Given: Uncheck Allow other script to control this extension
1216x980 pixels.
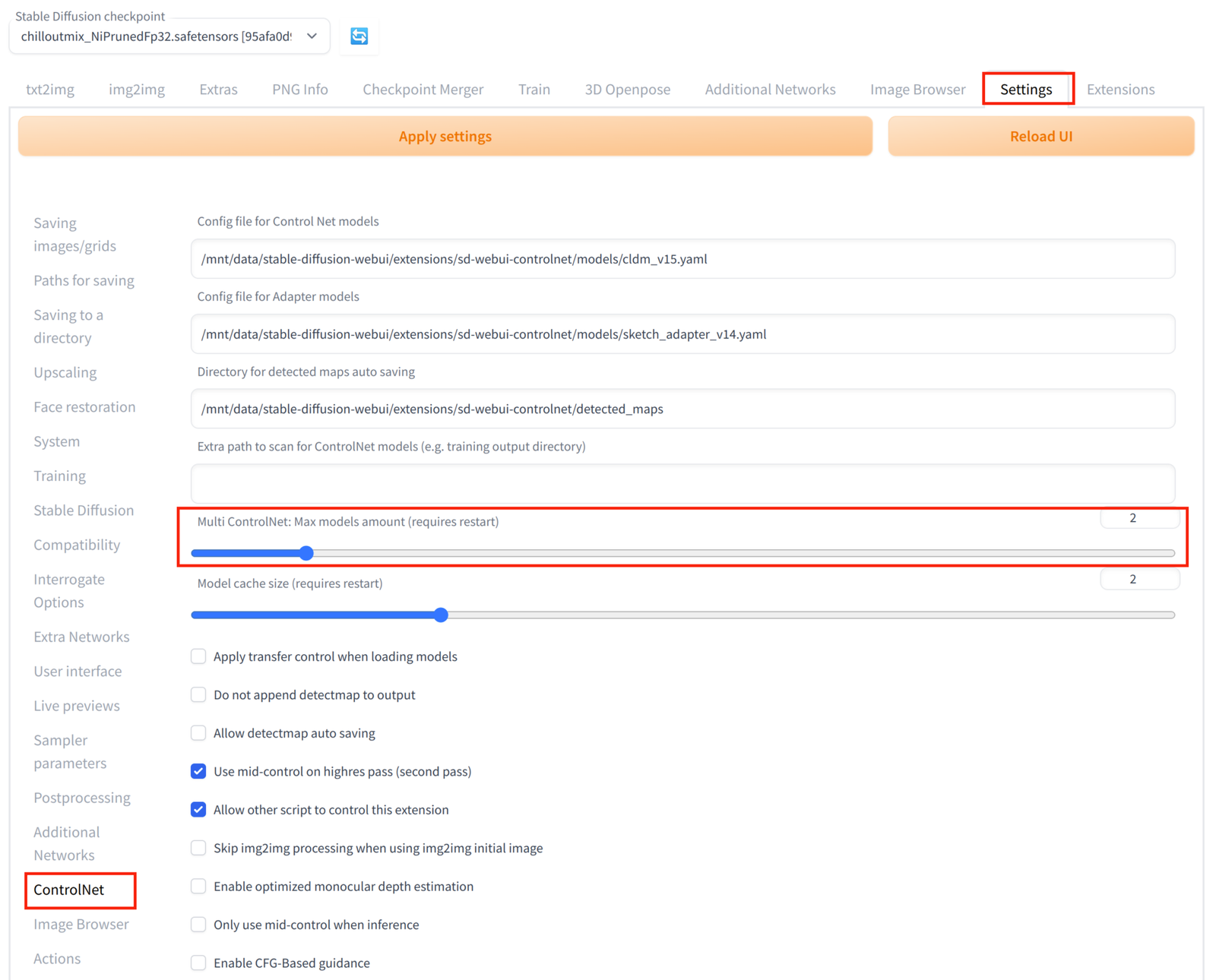Looking at the screenshot, I should (198, 809).
